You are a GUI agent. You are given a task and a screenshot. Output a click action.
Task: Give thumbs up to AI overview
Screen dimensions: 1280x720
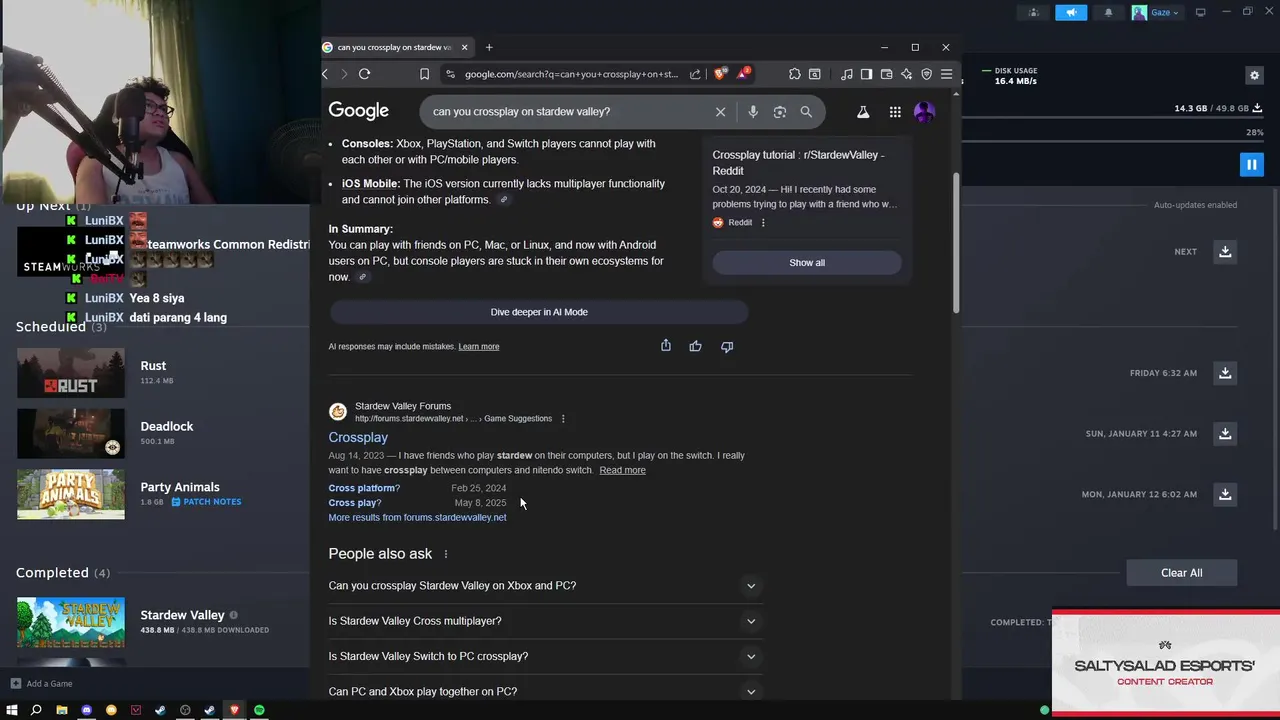tap(696, 346)
